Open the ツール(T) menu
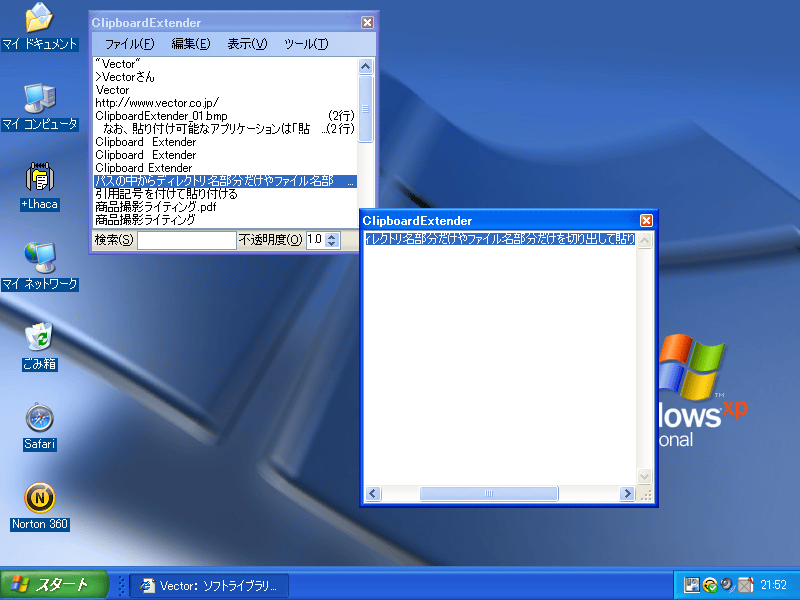 (x=306, y=44)
